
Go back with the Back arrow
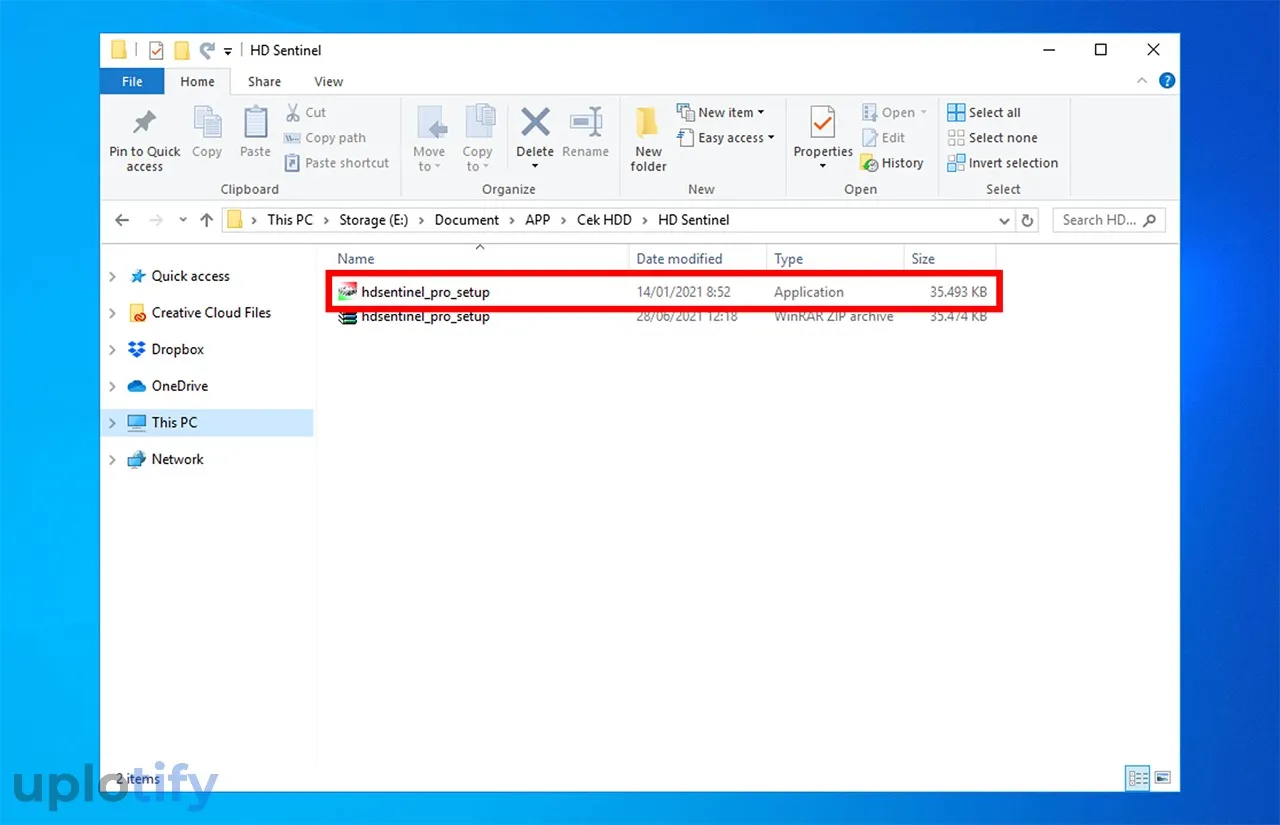[122, 220]
